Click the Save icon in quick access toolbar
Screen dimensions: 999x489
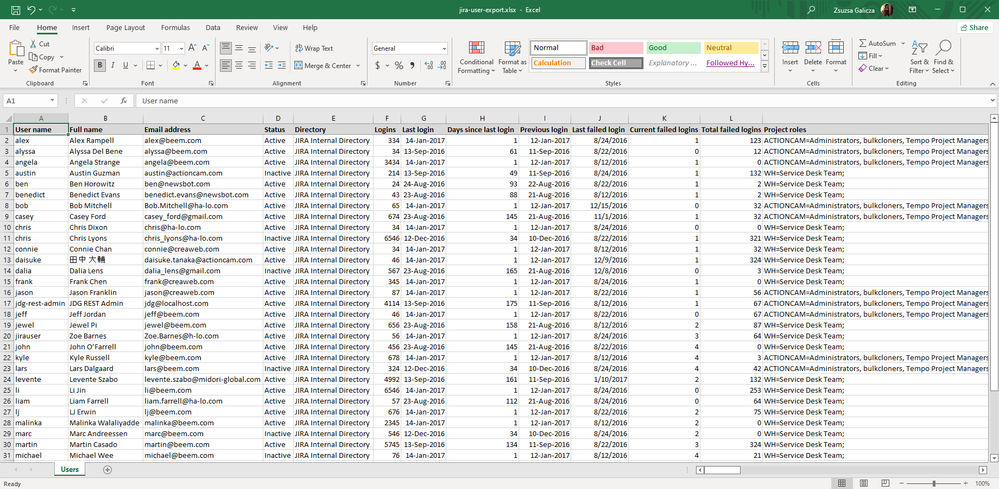[x=14, y=9]
